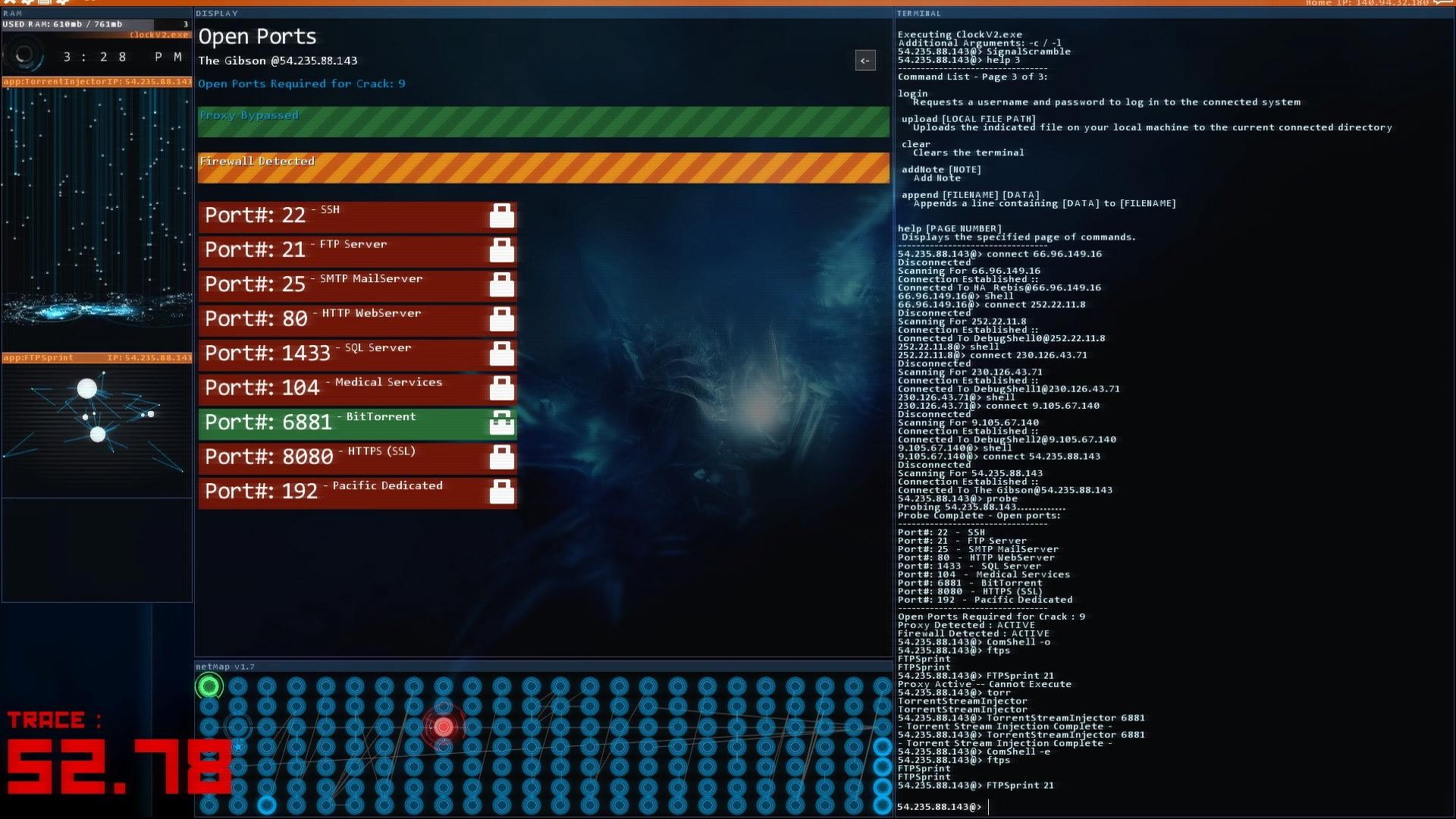
Task: Click the open lock icon on BitTorrent port 6881
Action: coord(501,422)
